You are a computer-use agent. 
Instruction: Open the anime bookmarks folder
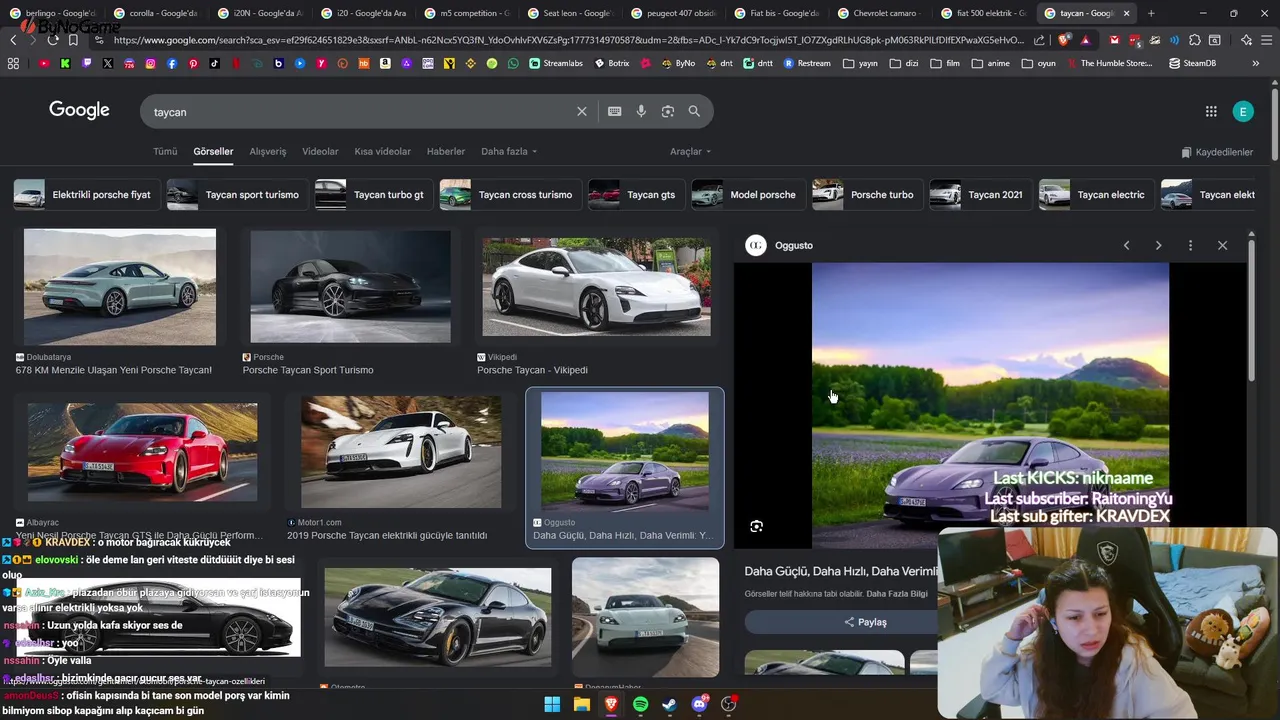pos(990,63)
